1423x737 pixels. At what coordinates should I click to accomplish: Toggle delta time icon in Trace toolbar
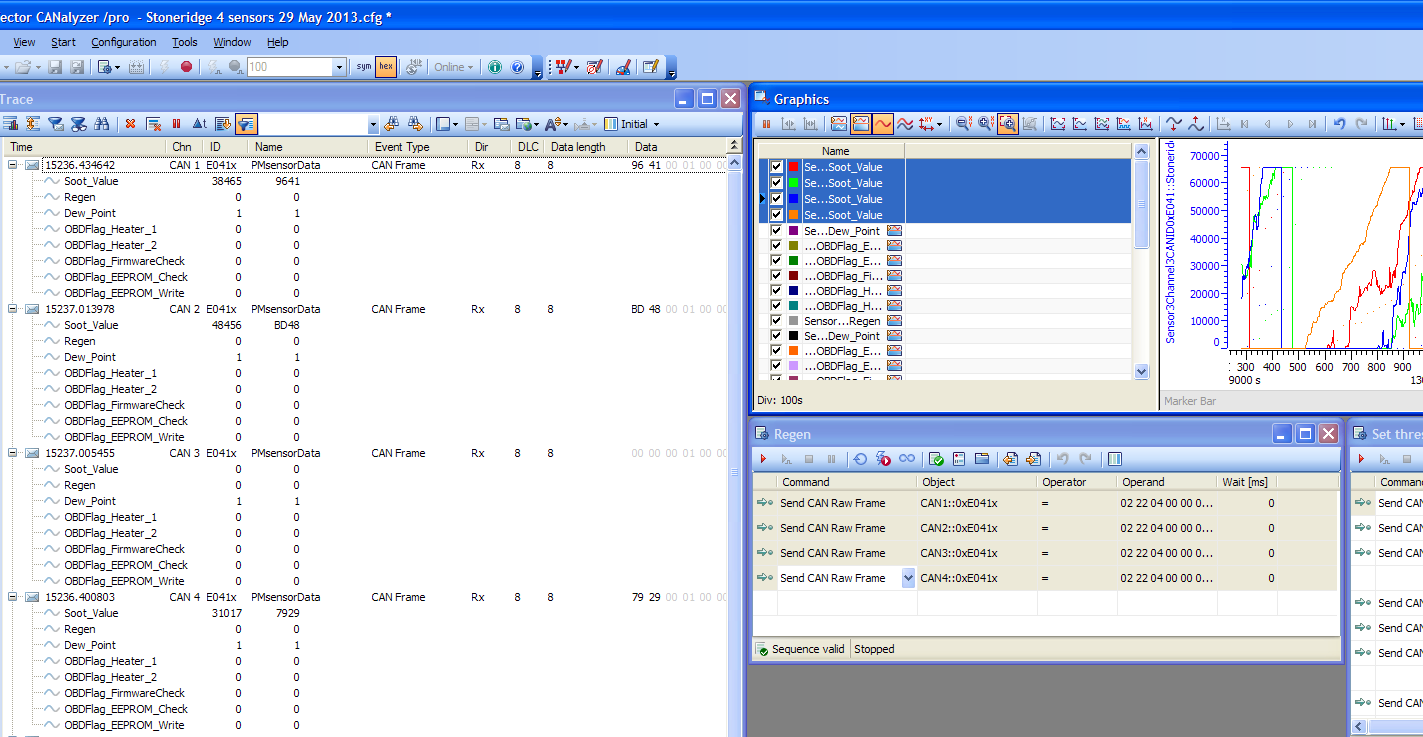pyautogui.click(x=199, y=124)
